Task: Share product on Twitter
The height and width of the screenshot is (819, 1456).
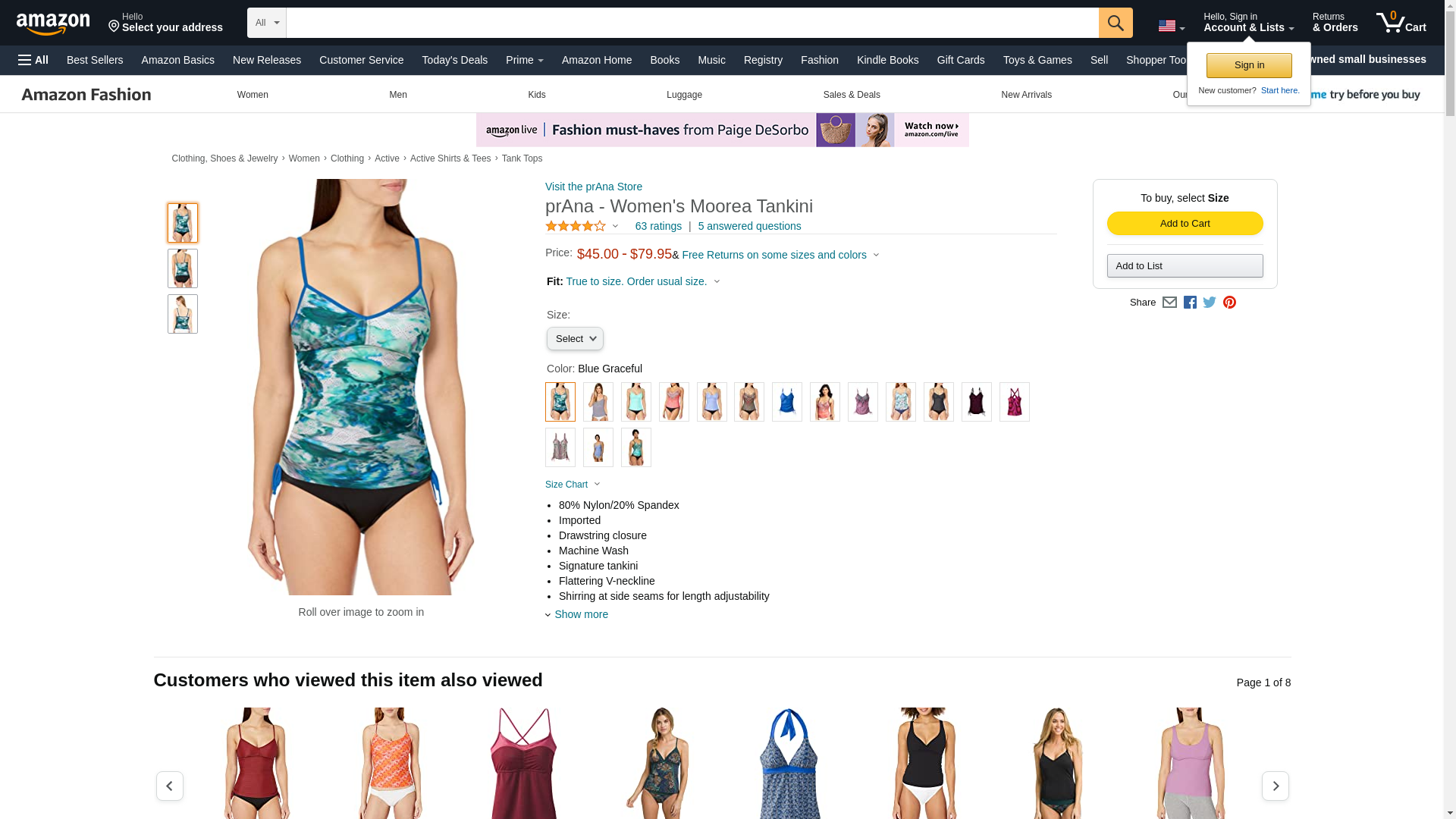Action: [1210, 303]
